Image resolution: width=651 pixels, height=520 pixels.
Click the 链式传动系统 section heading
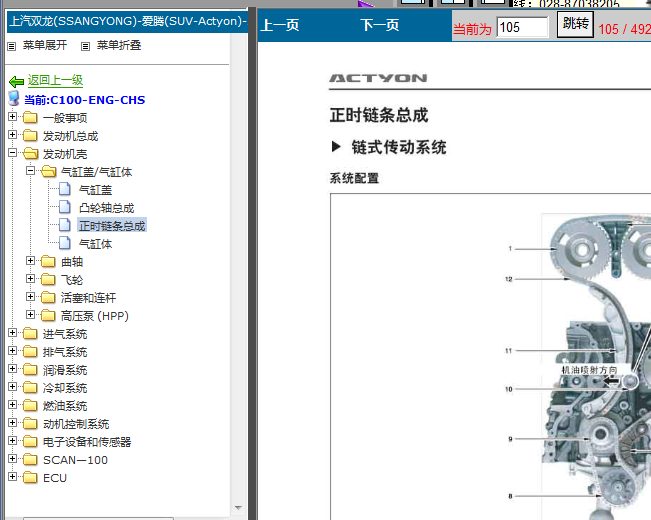pos(399,147)
